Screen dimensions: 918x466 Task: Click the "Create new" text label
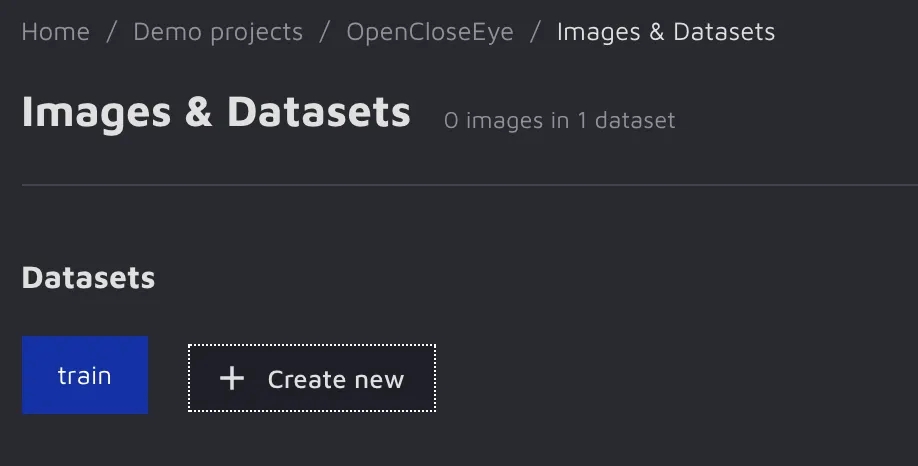point(335,379)
